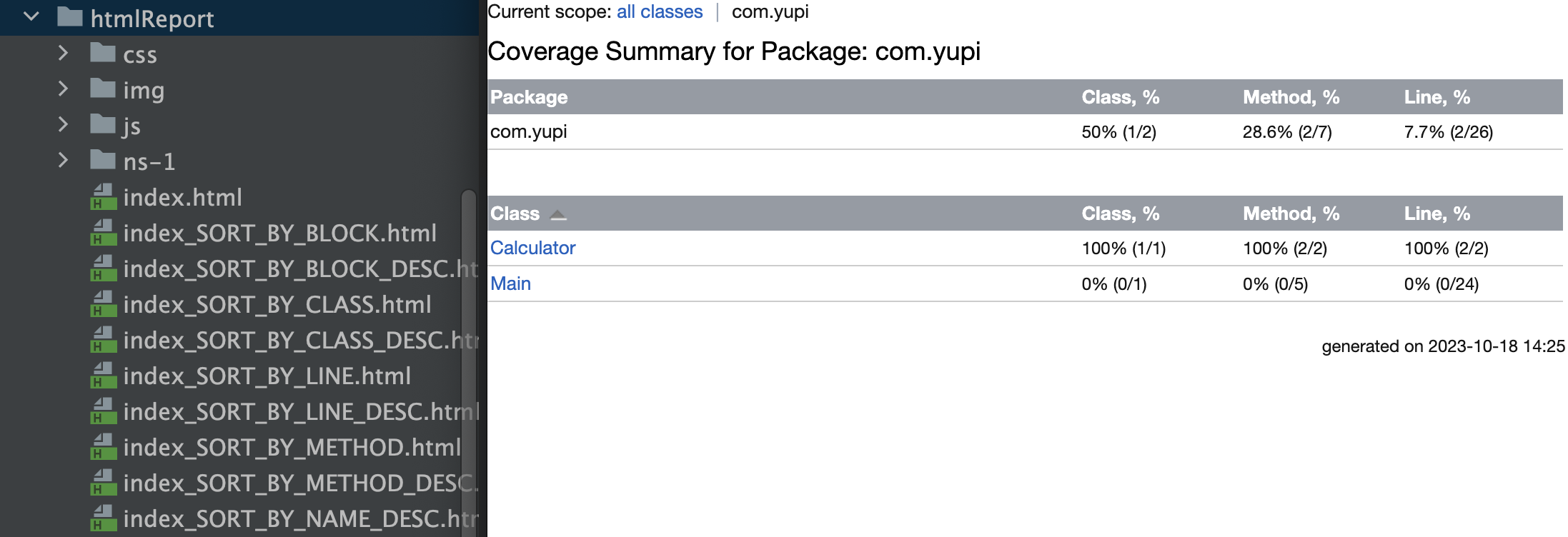Collapse the htmlReport folder
Image resolution: width=1568 pixels, height=537 pixels.
(31, 17)
